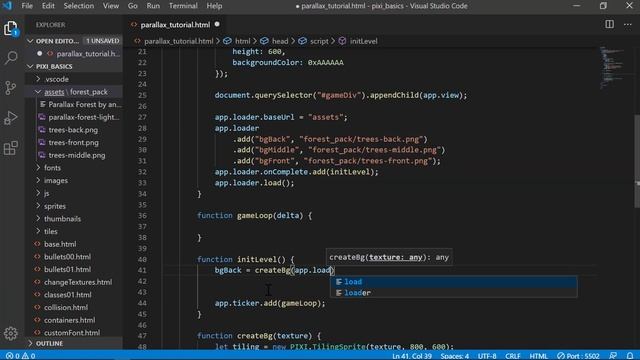Image resolution: width=640 pixels, height=360 pixels.
Task: Click the initLevel breadcrumb segment
Action: [363, 41]
